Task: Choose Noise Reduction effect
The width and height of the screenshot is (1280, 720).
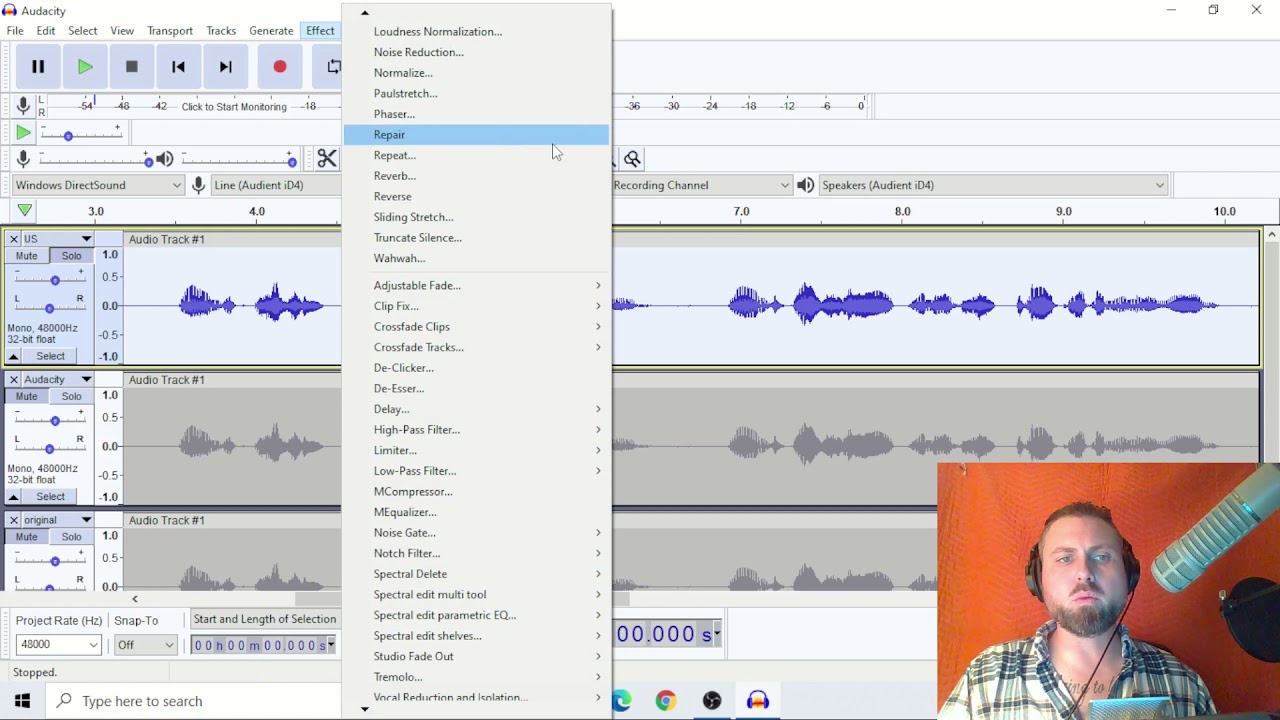Action: [476, 52]
